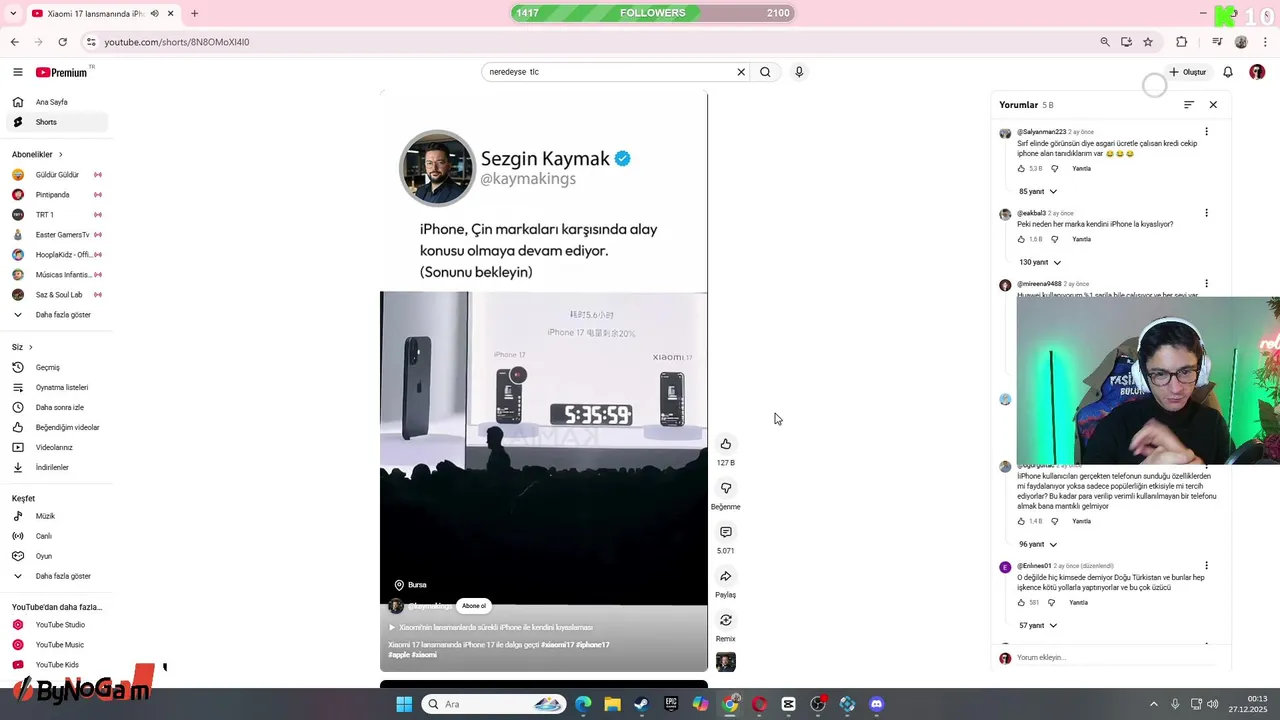Open the Siz section arrow
The image size is (1280, 720).
(30, 347)
